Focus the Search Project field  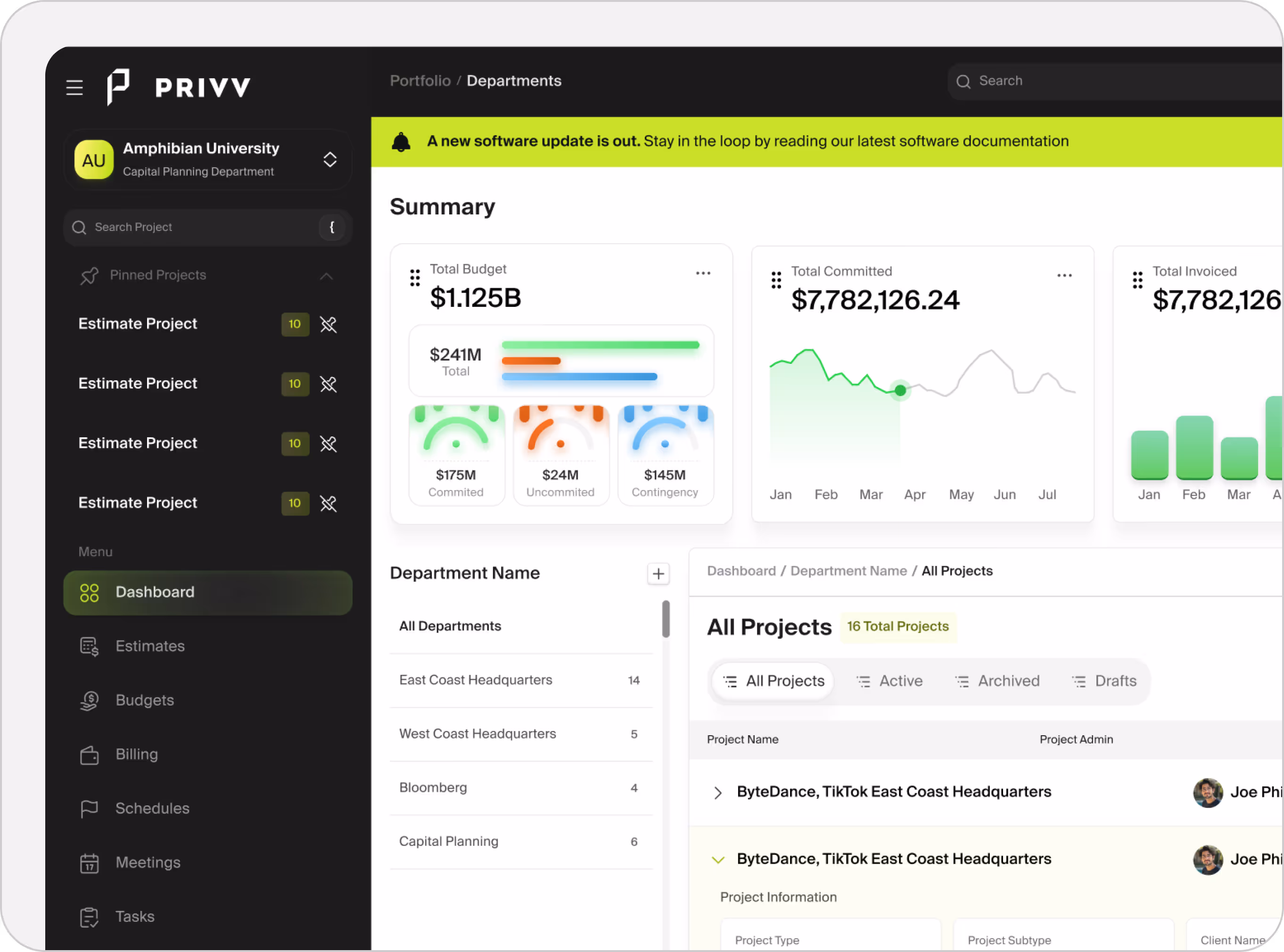tap(207, 227)
